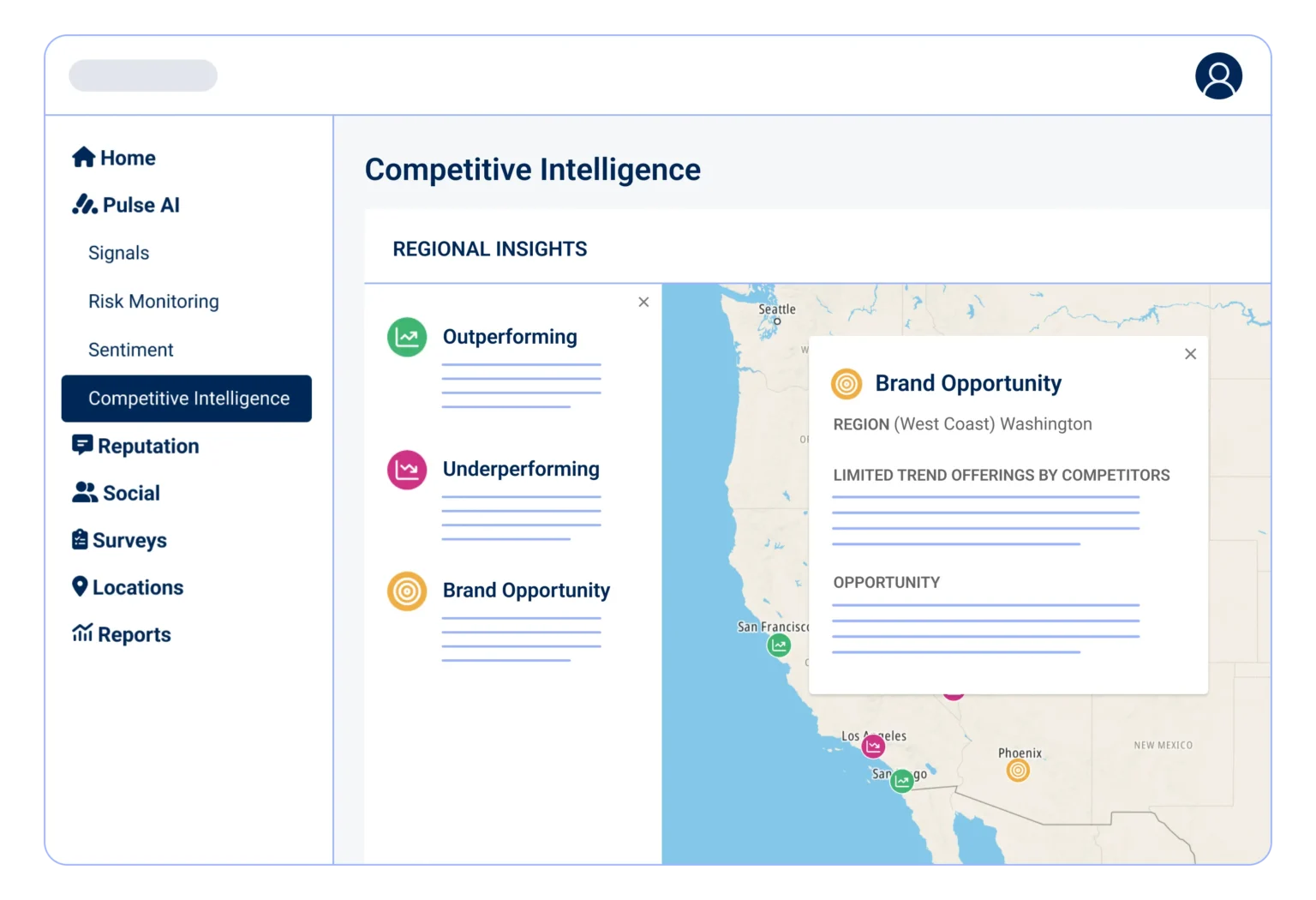The image size is (1316, 900).
Task: Click the orange map marker at Phoenix
Action: pyautogui.click(x=1018, y=771)
